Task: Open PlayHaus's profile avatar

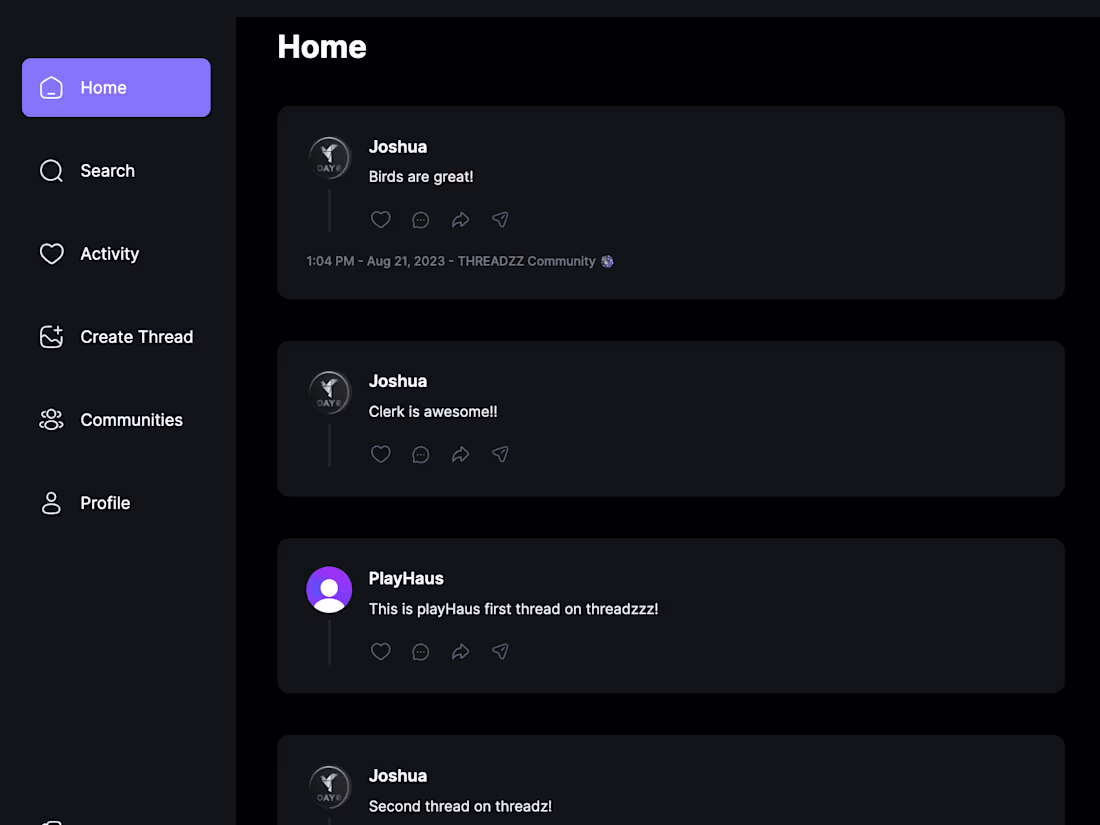Action: 329,589
